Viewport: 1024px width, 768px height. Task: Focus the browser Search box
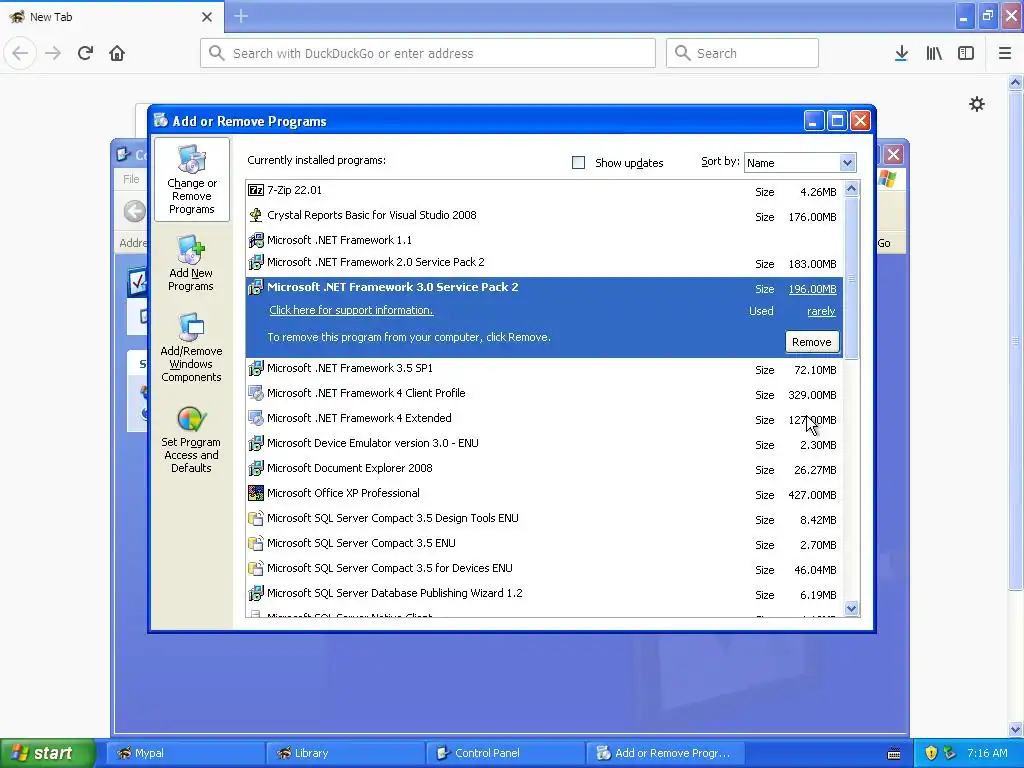pos(742,53)
